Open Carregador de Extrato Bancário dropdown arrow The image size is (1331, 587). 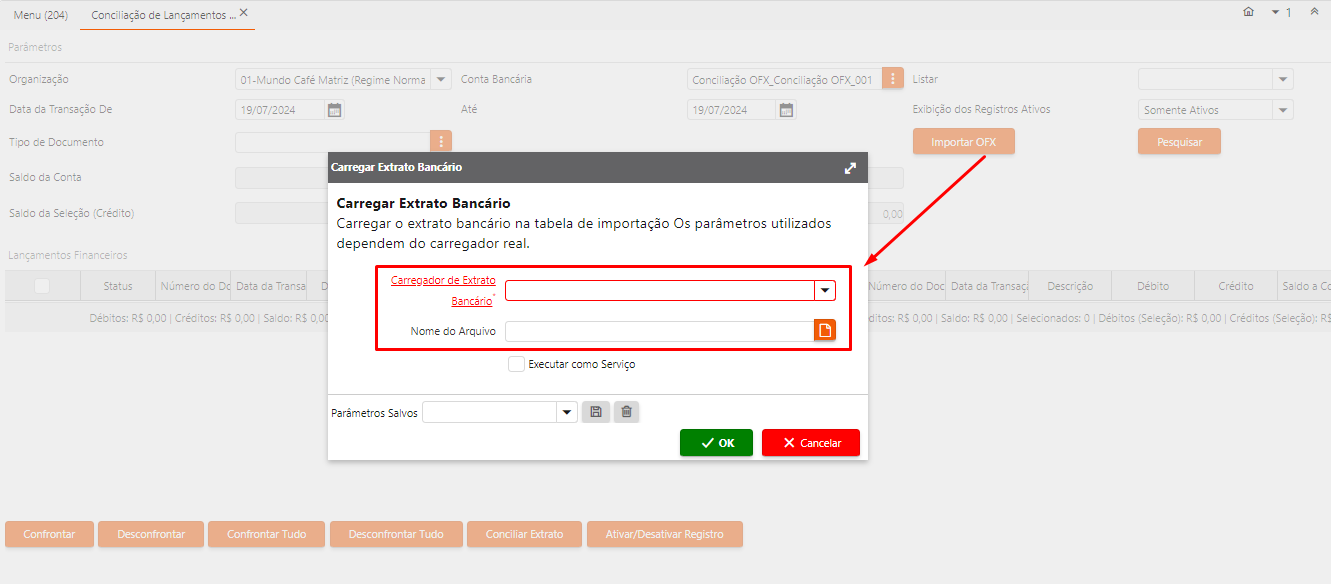(x=825, y=290)
